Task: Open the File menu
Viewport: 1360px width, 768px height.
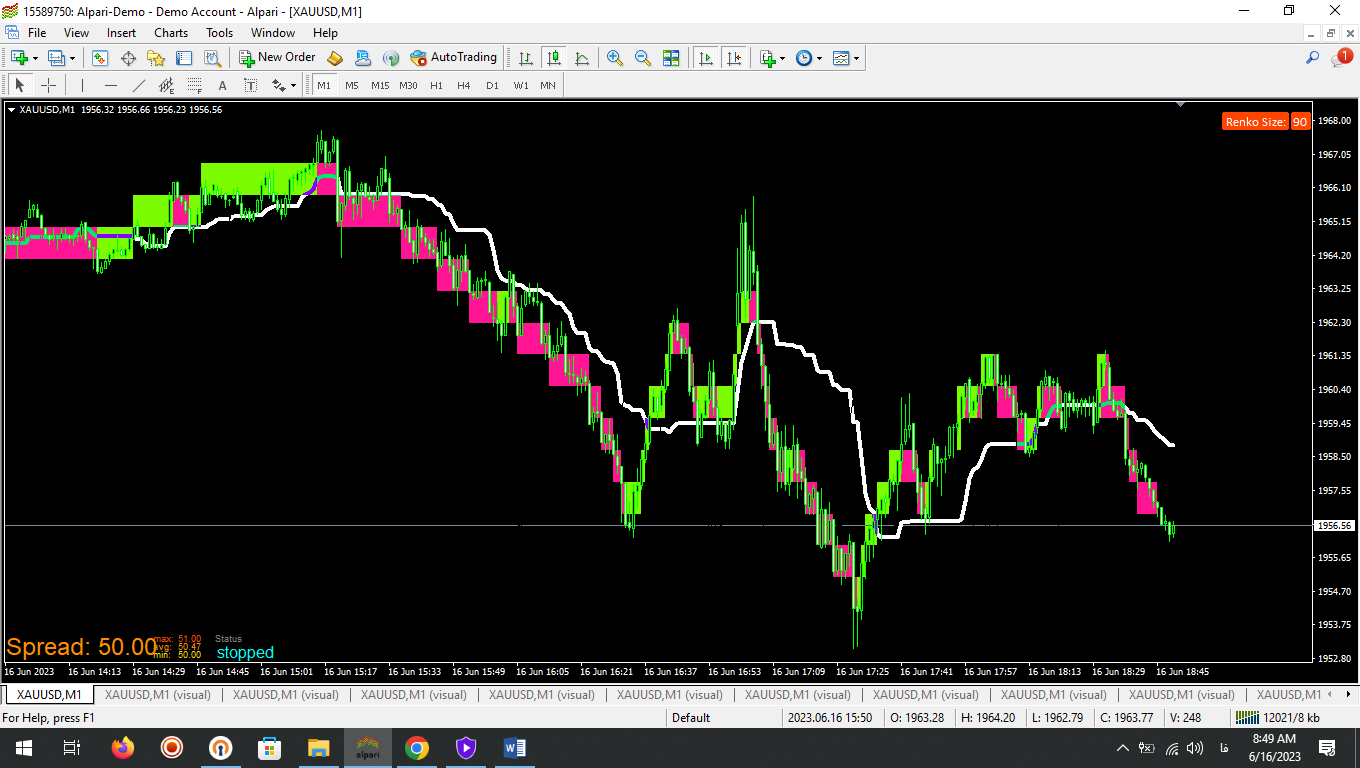Action: click(37, 33)
